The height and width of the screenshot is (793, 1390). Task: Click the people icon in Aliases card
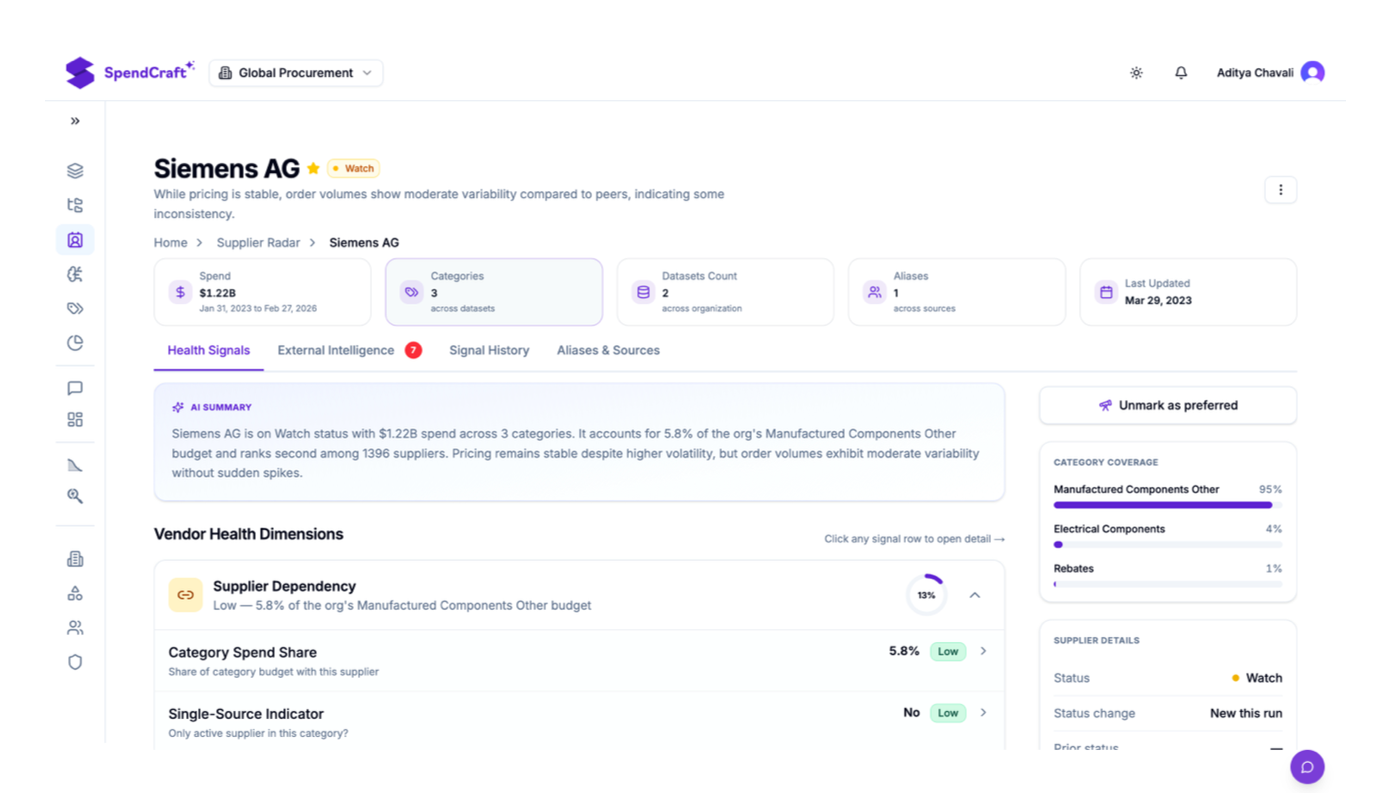point(875,292)
